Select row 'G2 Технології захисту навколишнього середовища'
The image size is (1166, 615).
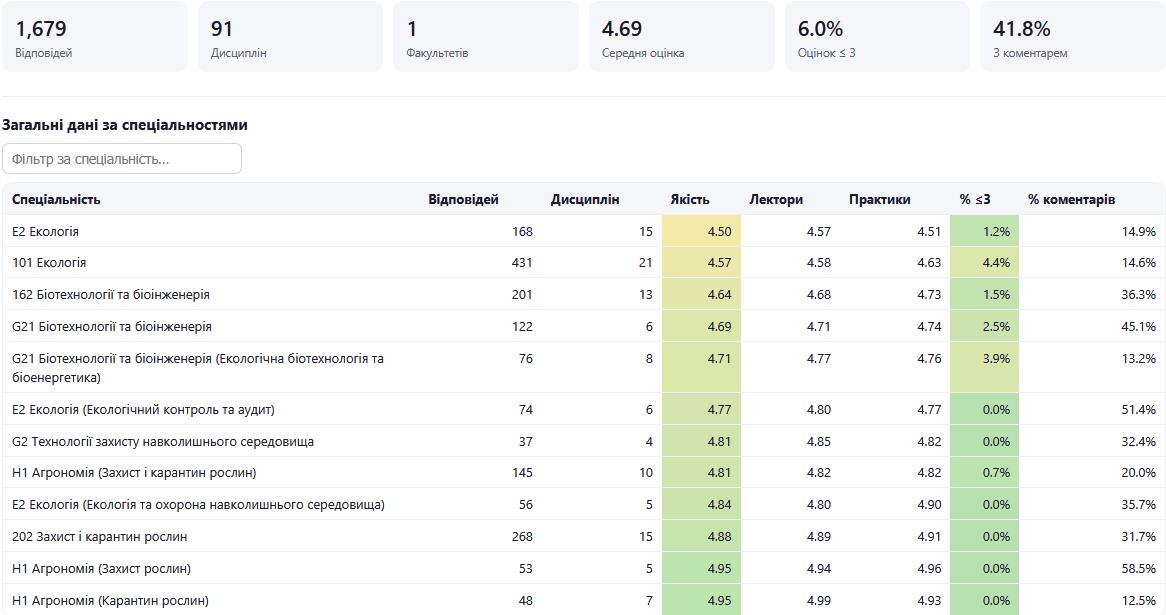583,441
